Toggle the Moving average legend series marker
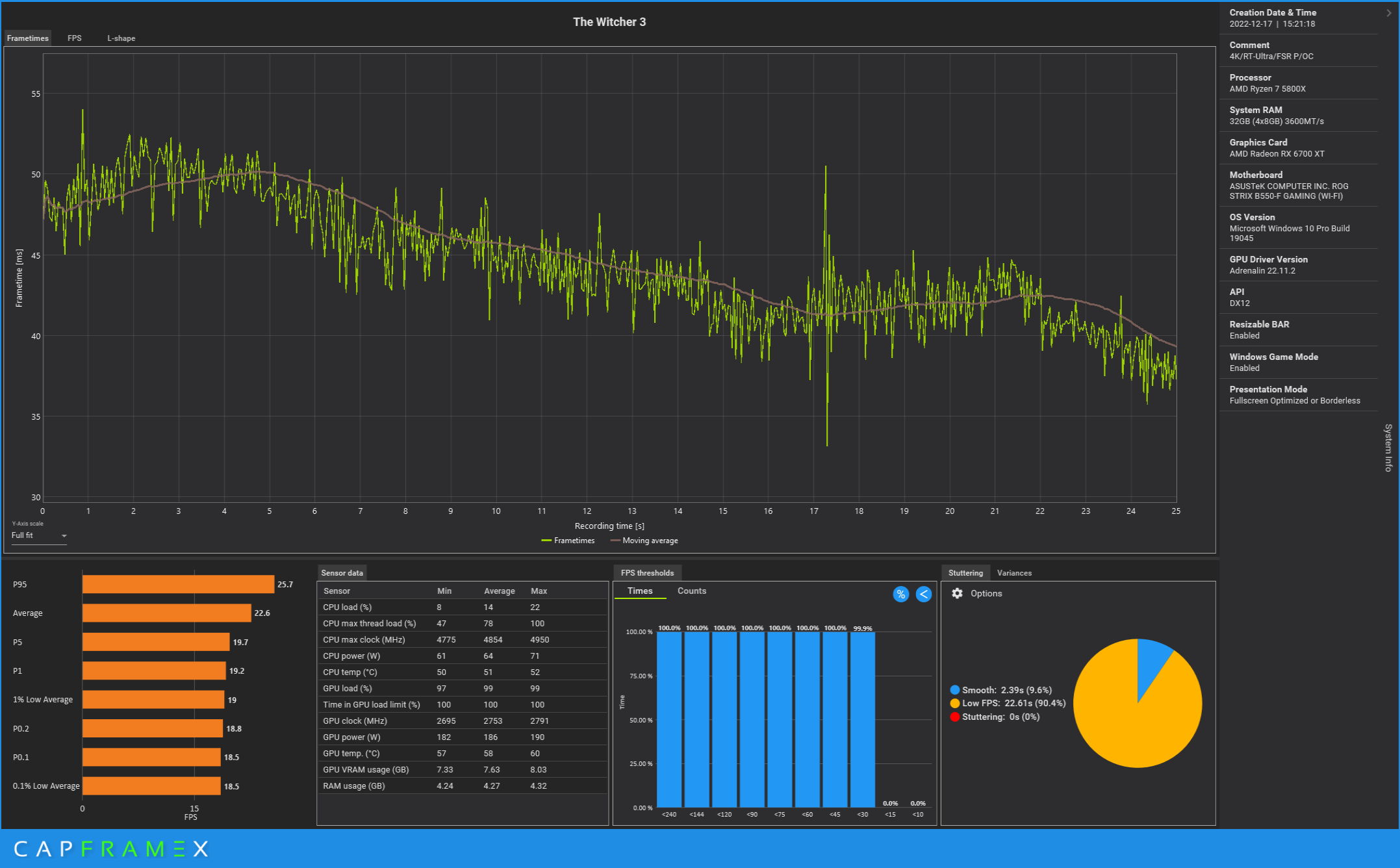 pos(615,541)
